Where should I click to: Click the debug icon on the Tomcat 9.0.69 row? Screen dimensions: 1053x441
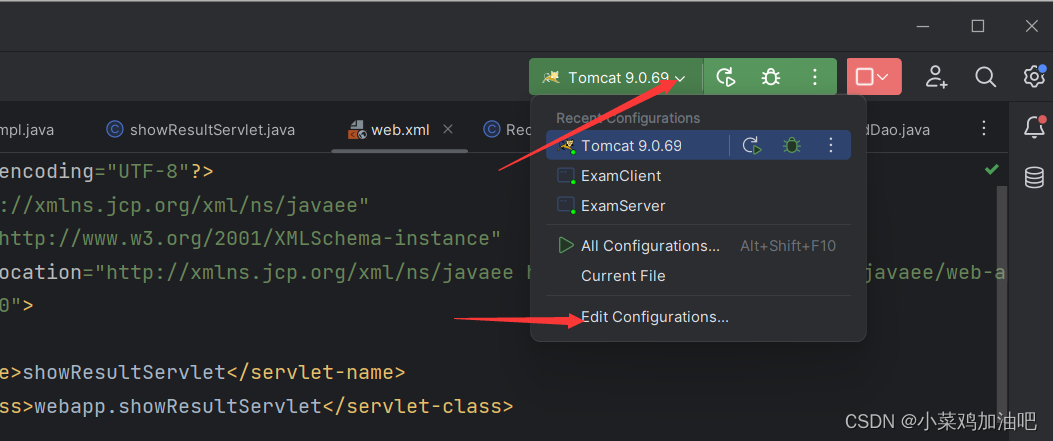coord(792,145)
